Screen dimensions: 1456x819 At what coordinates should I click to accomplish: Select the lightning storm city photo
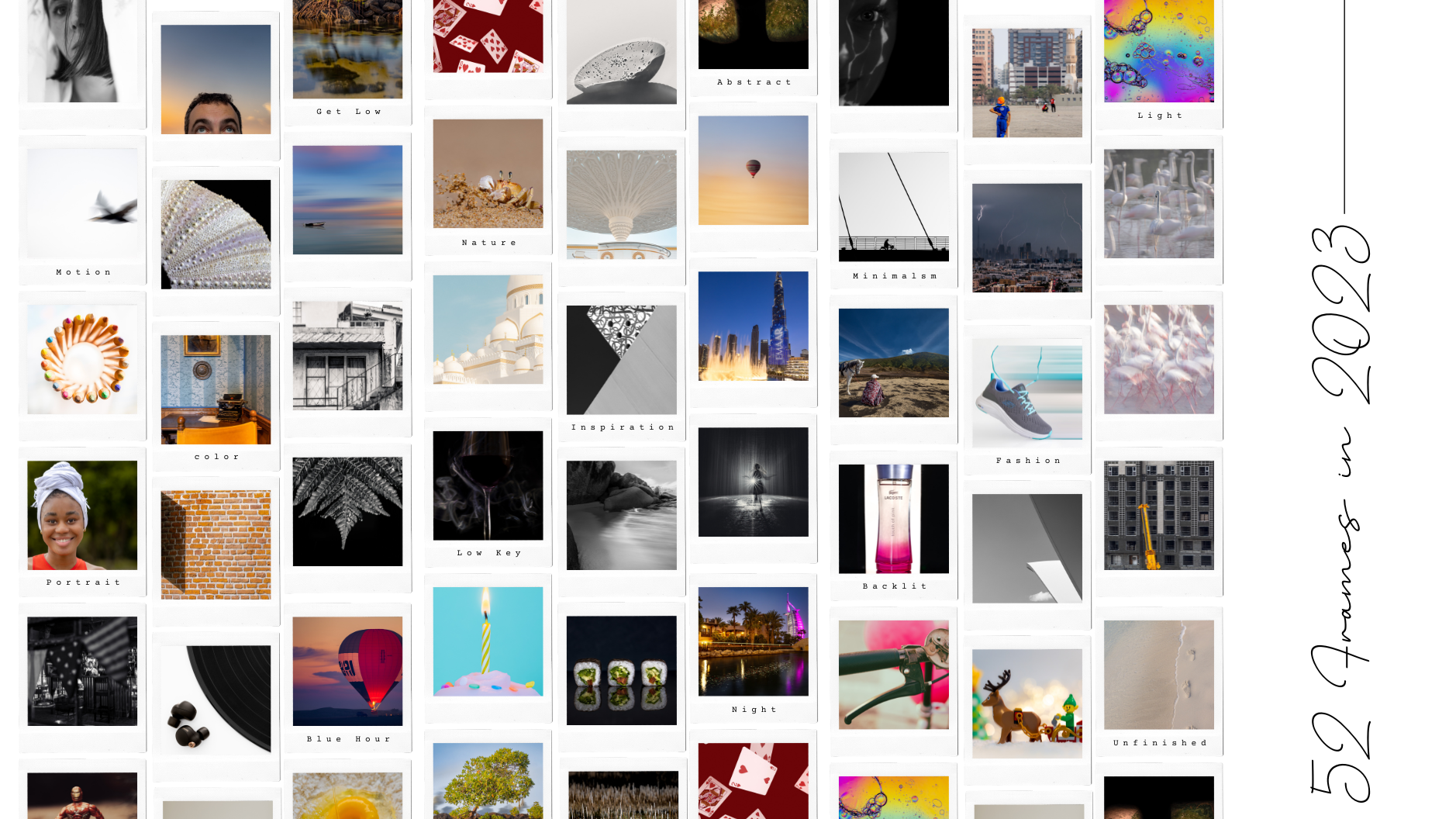1026,237
